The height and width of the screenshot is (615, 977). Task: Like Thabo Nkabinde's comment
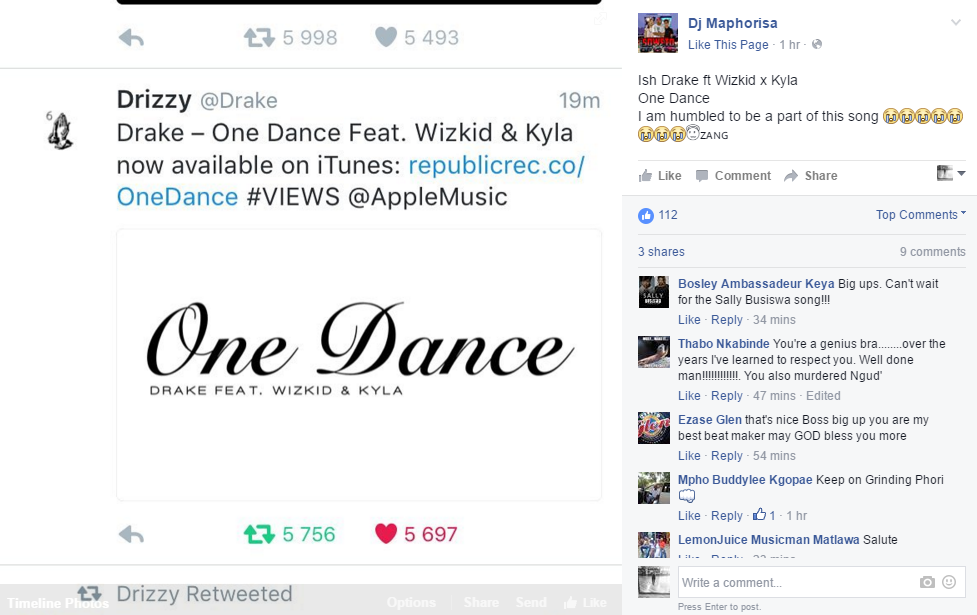click(x=689, y=396)
